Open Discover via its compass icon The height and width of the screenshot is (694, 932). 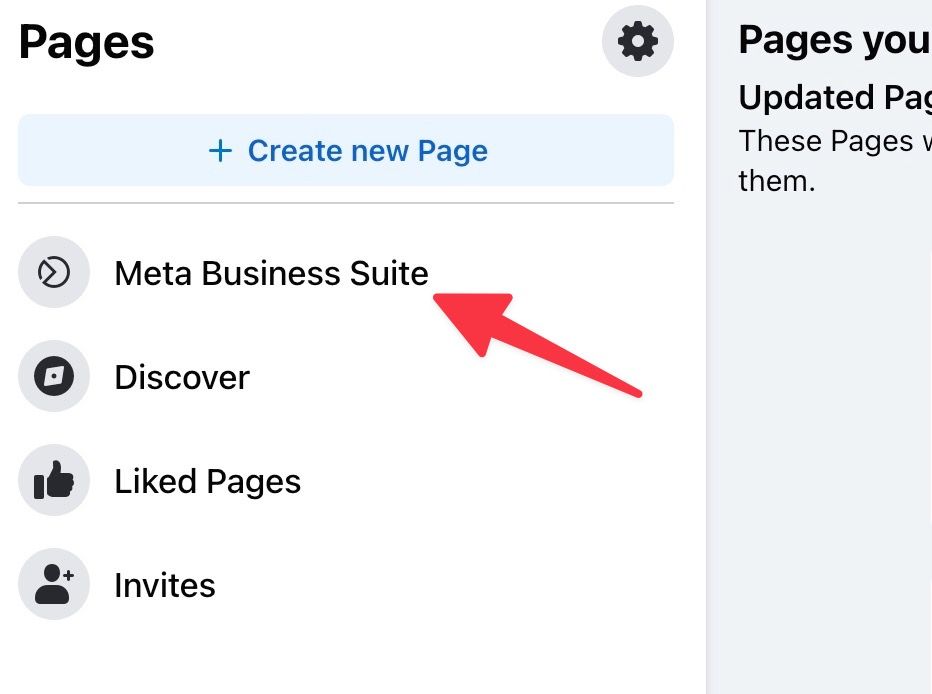coord(54,377)
